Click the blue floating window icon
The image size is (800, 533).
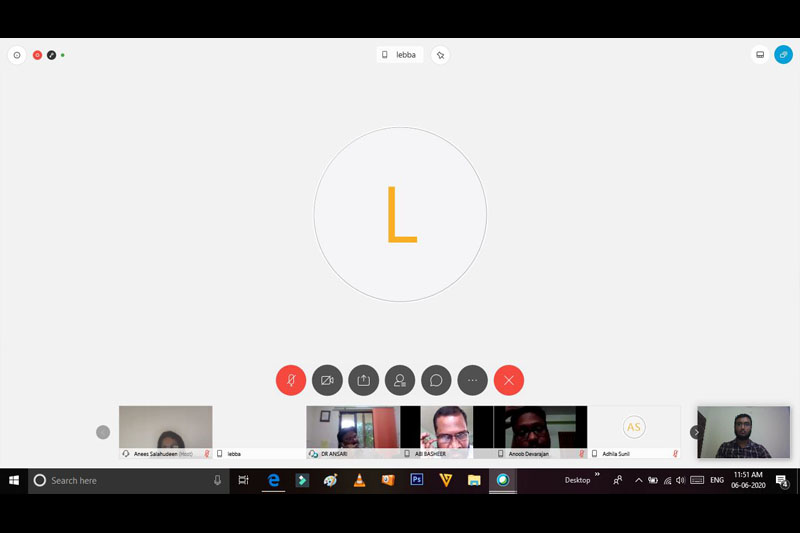pyautogui.click(x=783, y=55)
